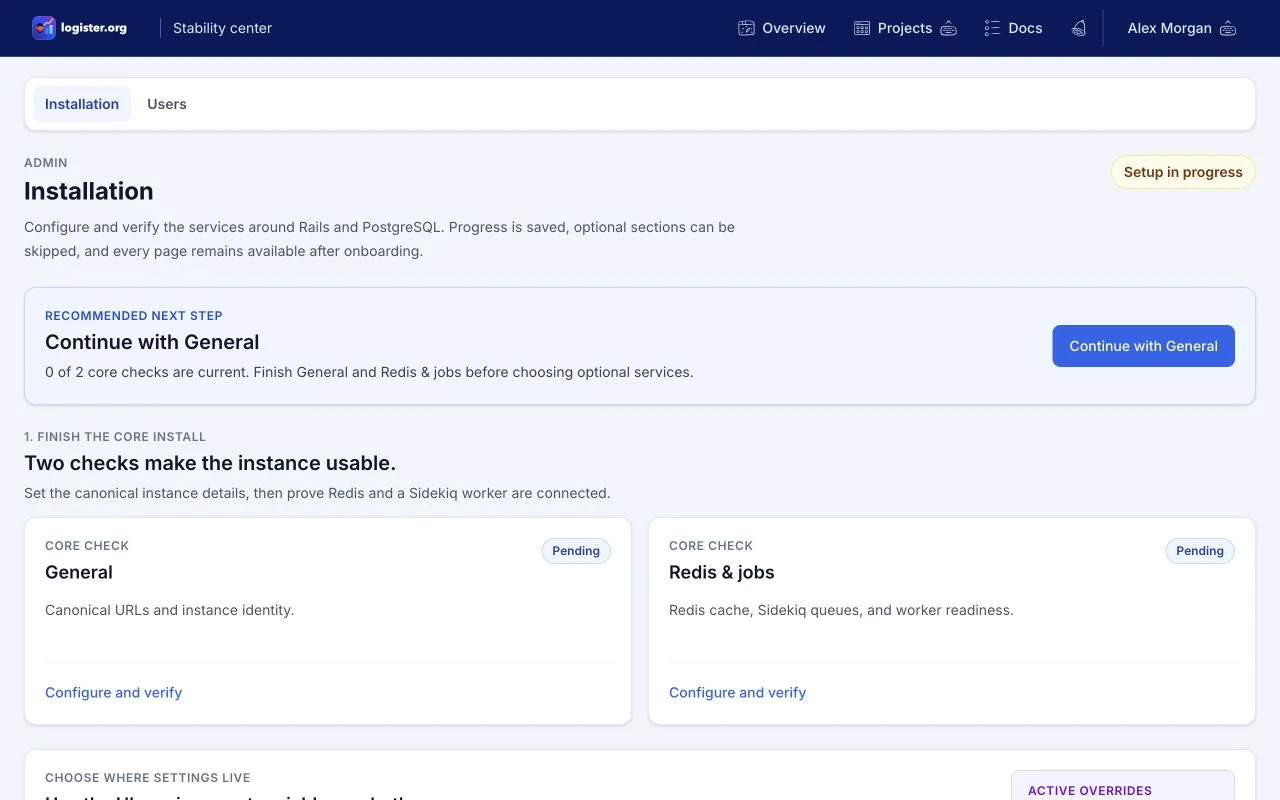
Task: Click the Continue with General heading text
Action: click(x=152, y=342)
